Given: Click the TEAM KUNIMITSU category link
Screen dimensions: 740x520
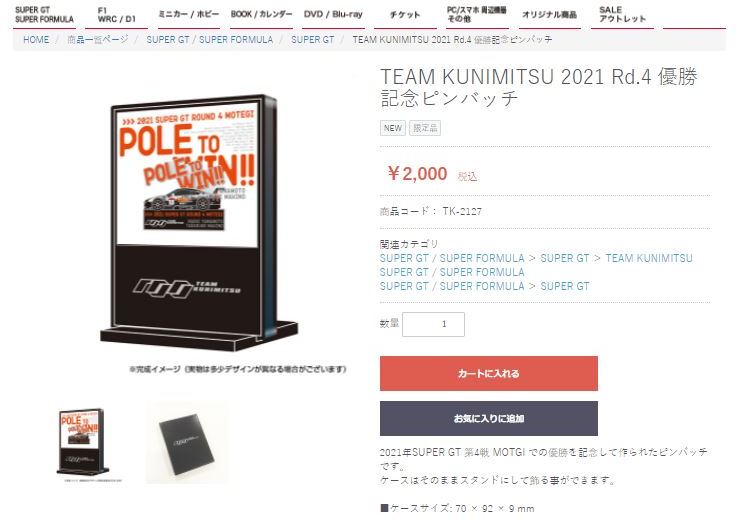Looking at the screenshot, I should tap(649, 258).
